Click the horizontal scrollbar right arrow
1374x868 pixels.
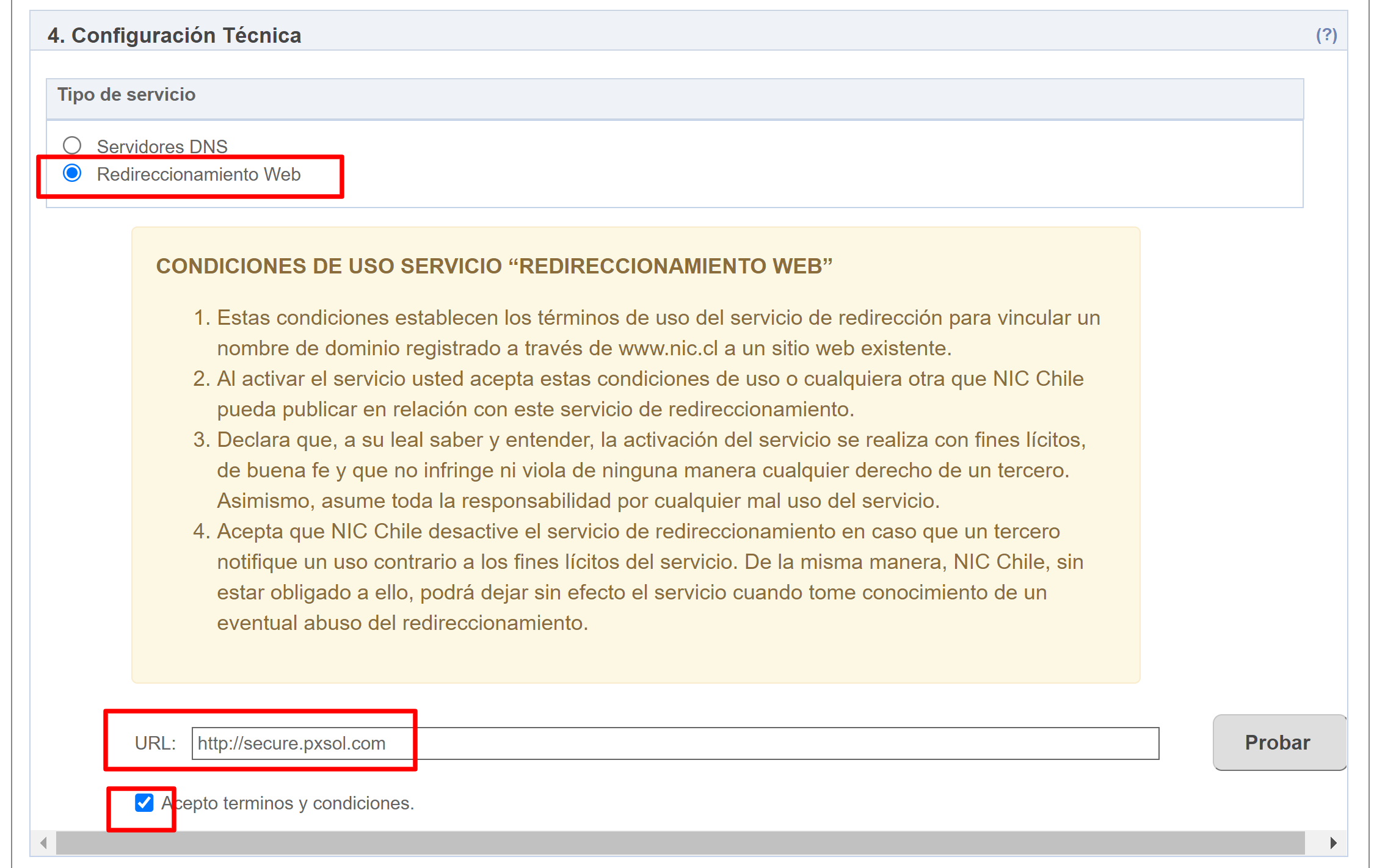(x=1333, y=843)
